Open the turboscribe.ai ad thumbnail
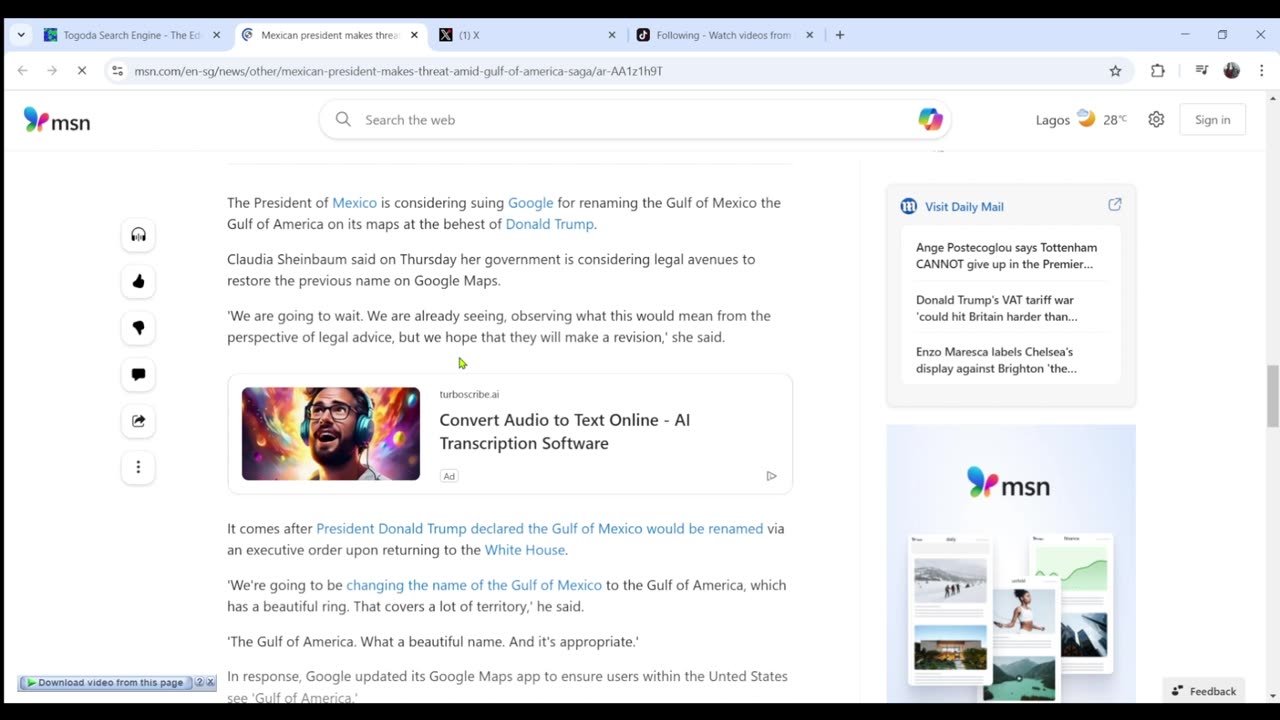 coord(331,434)
